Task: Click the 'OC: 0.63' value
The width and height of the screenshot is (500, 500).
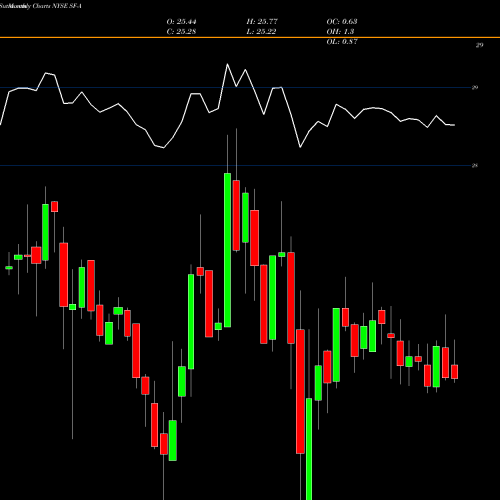Action: coord(342,22)
